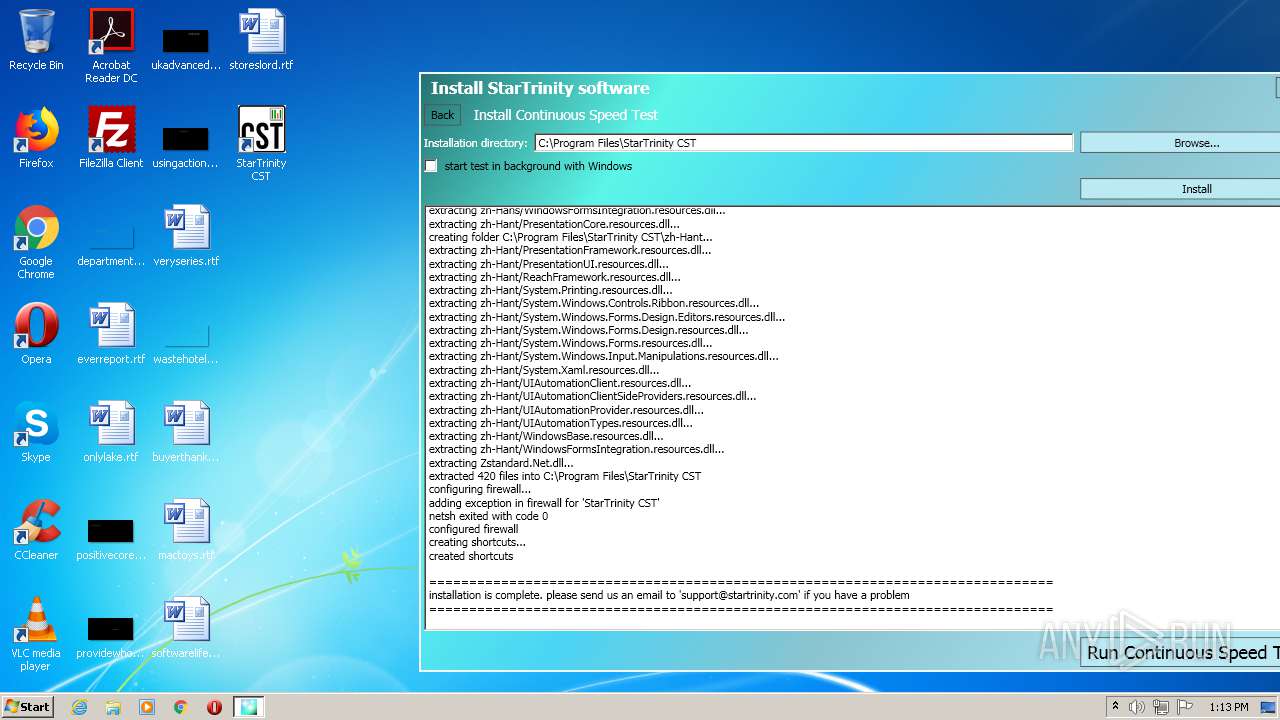Open Action Center flag icon

click(1184, 707)
